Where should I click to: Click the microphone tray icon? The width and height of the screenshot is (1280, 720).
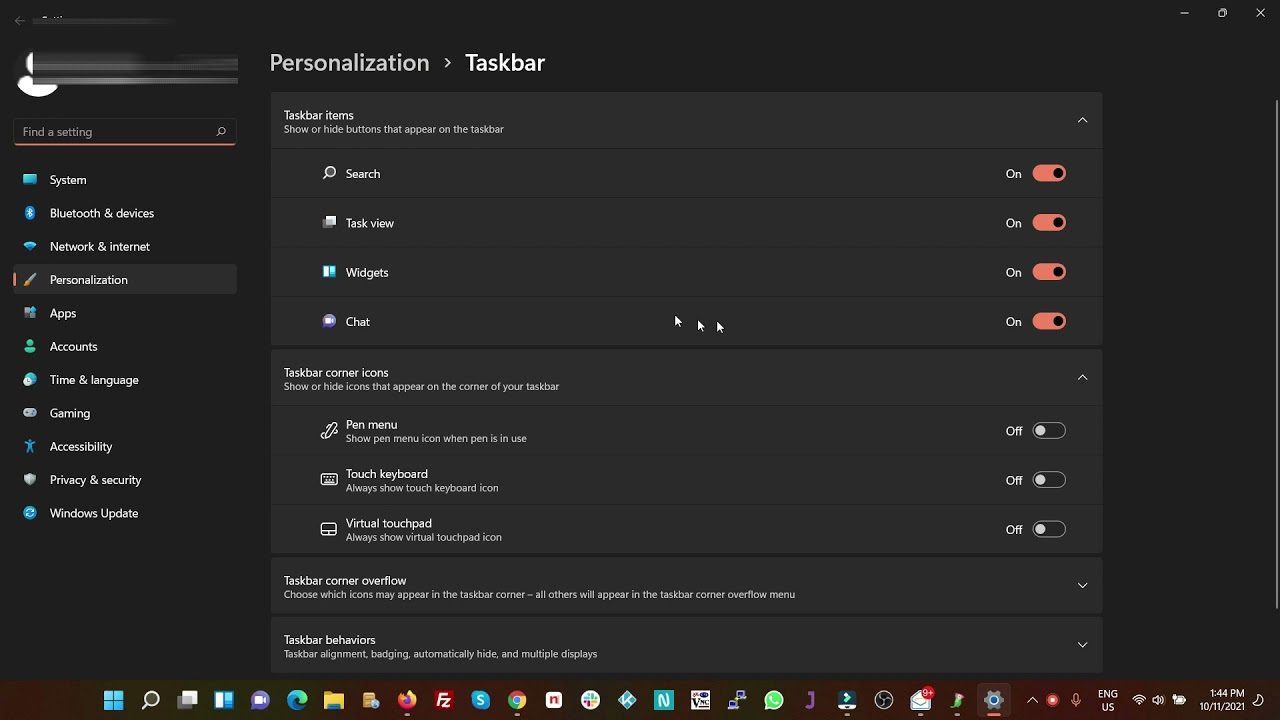click(1076, 700)
